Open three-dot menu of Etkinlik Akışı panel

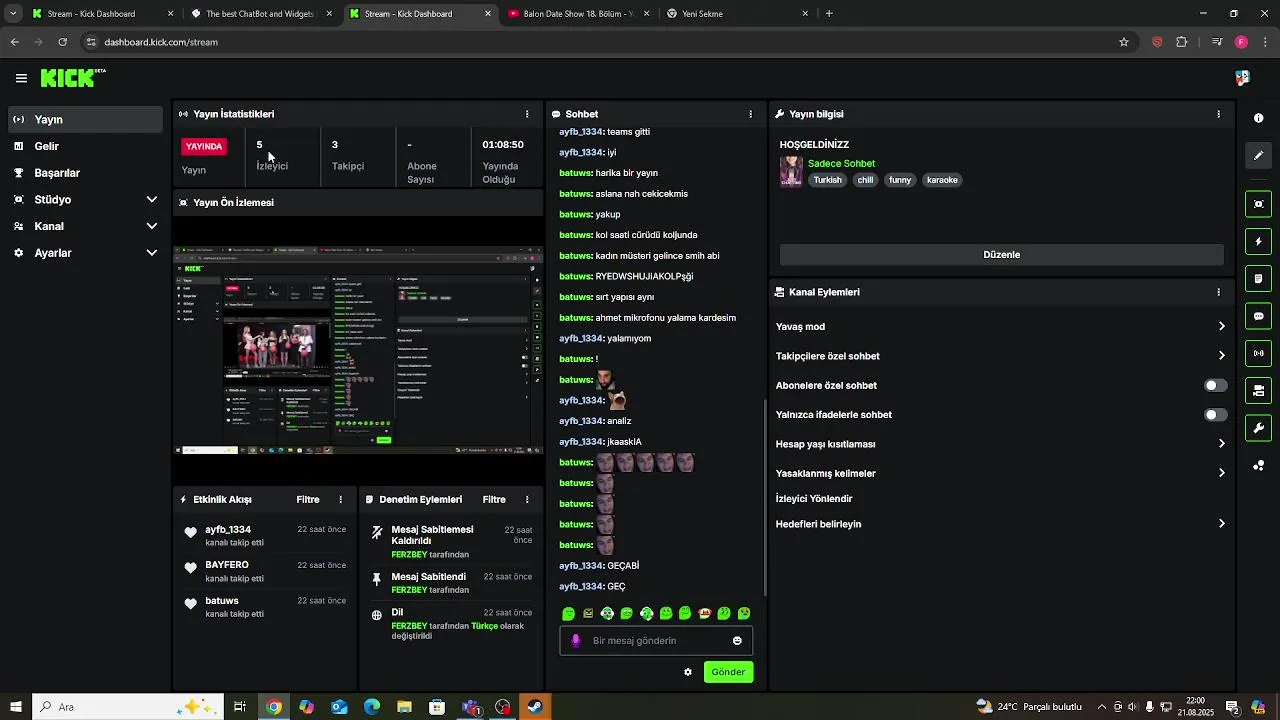[x=341, y=499]
